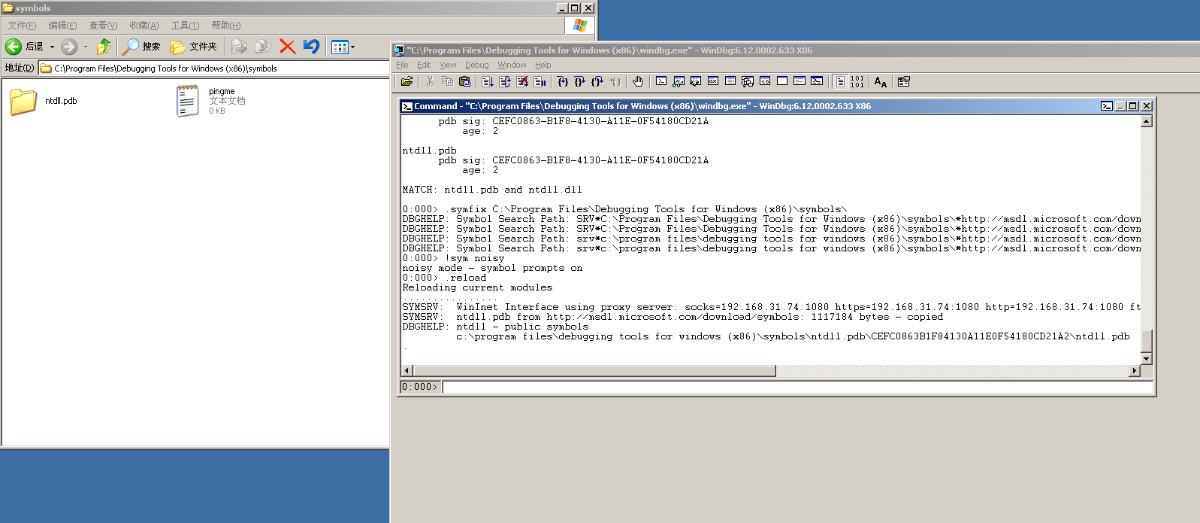This screenshot has height=523, width=1200.
Task: Click the Command window horizontal scrollbar right arrow
Action: coord(1134,371)
